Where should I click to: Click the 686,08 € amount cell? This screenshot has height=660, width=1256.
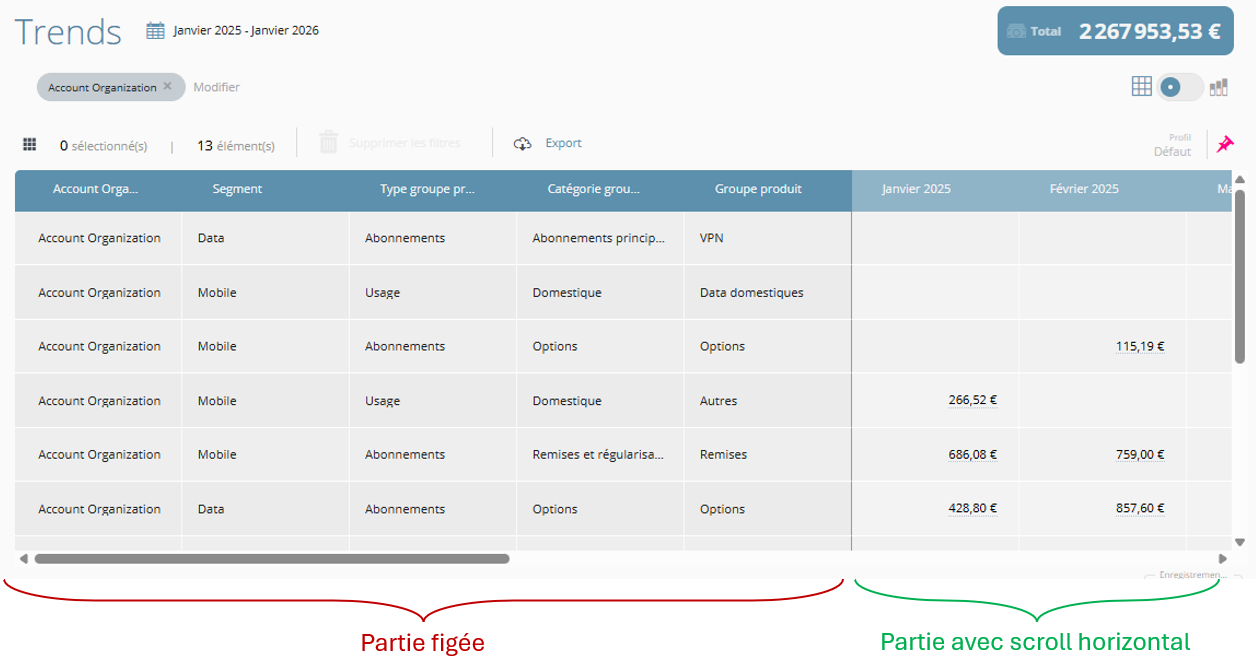(x=972, y=455)
